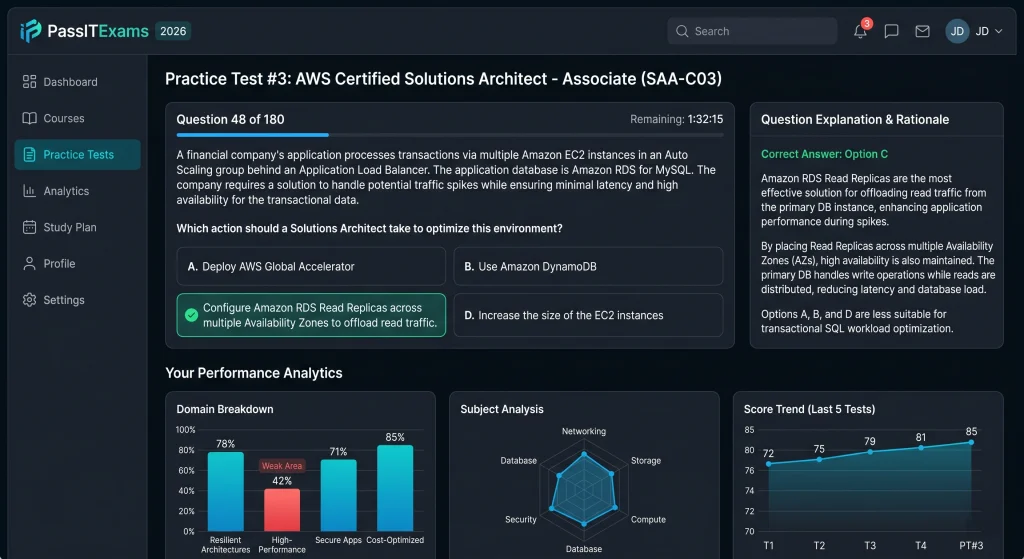Click the Subject Analysis chart title
1024x559 pixels.
(x=502, y=409)
